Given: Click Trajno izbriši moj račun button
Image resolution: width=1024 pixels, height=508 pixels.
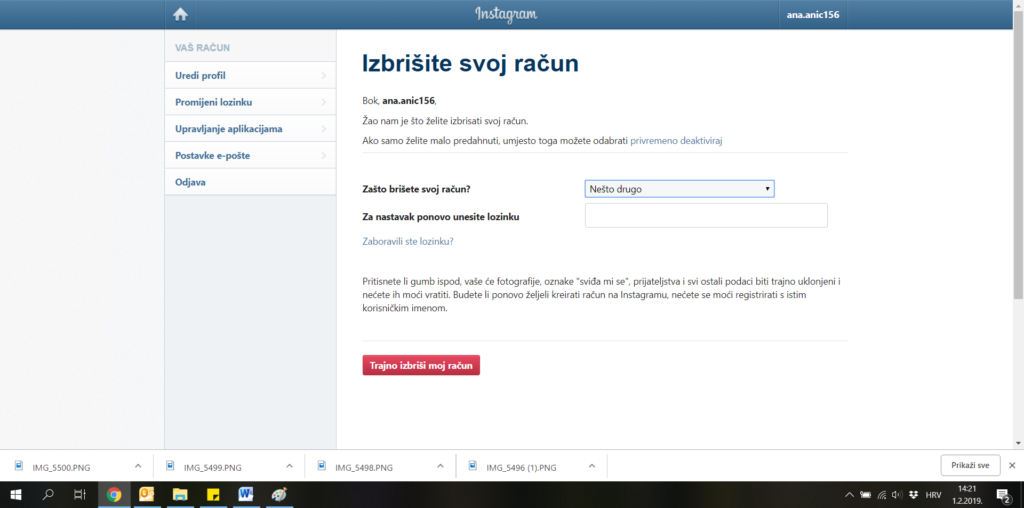Looking at the screenshot, I should point(421,365).
